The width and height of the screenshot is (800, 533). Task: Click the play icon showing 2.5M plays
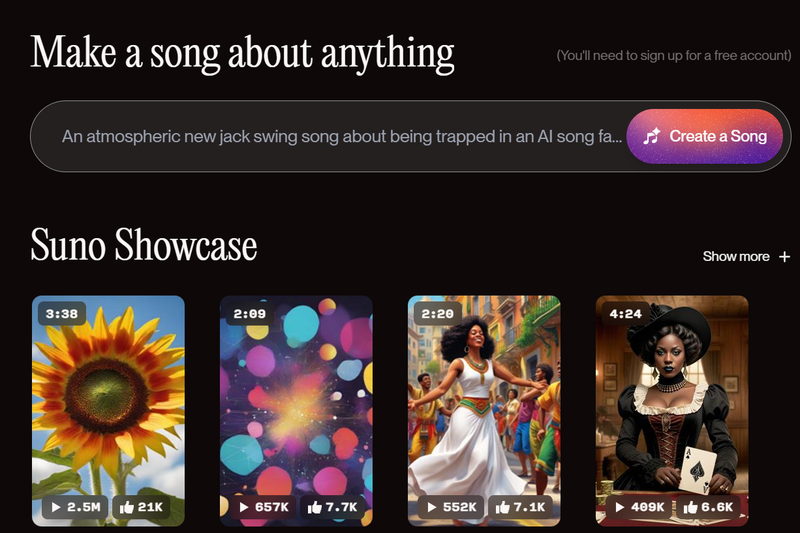coord(57,507)
